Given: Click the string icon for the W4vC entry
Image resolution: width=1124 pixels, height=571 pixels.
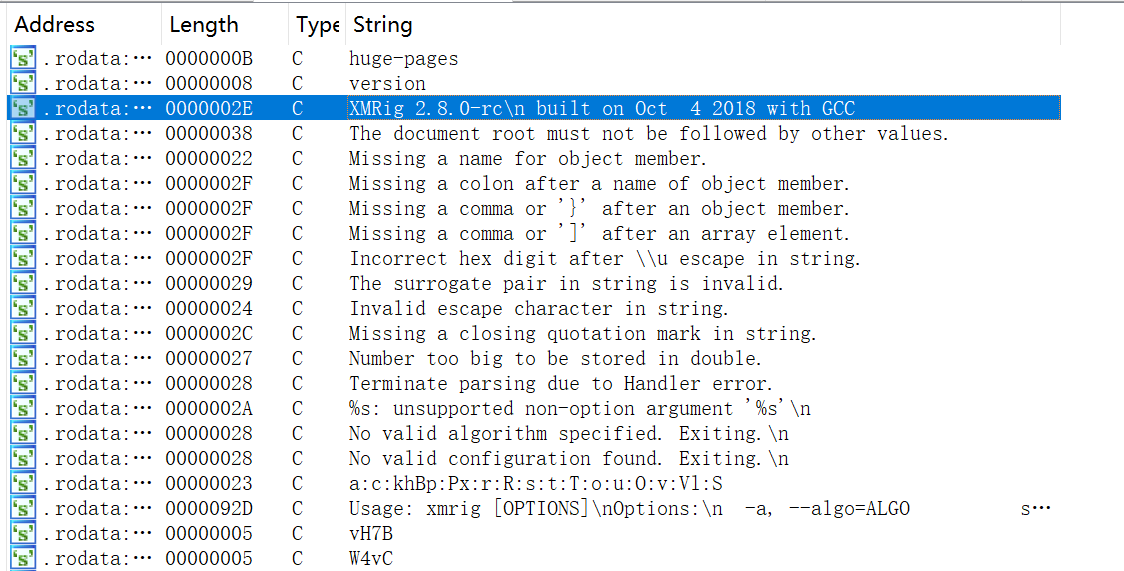Looking at the screenshot, I should [x=23, y=558].
